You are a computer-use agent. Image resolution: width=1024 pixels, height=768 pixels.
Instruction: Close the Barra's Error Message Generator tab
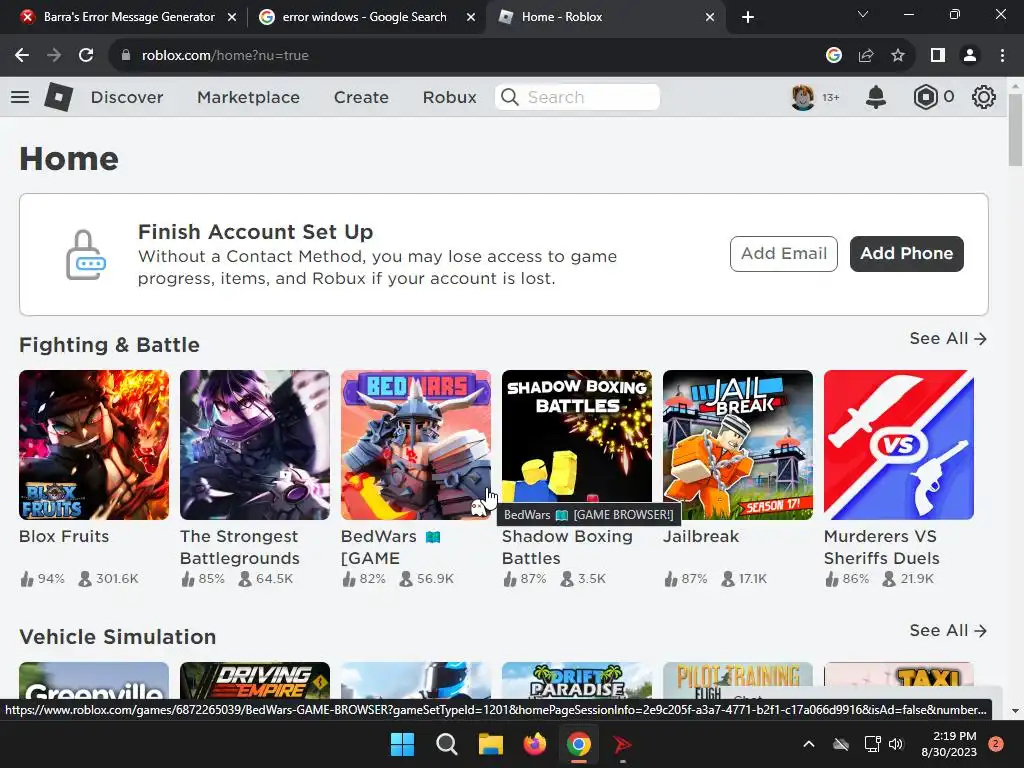(x=232, y=18)
